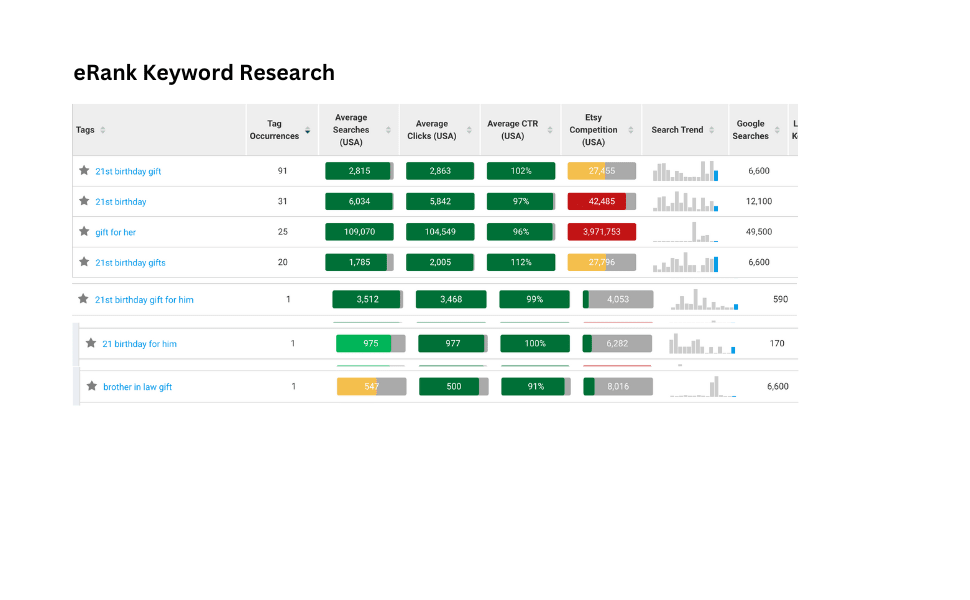Click the 49,500 Google searches value
The width and height of the screenshot is (970, 600).
(x=759, y=231)
